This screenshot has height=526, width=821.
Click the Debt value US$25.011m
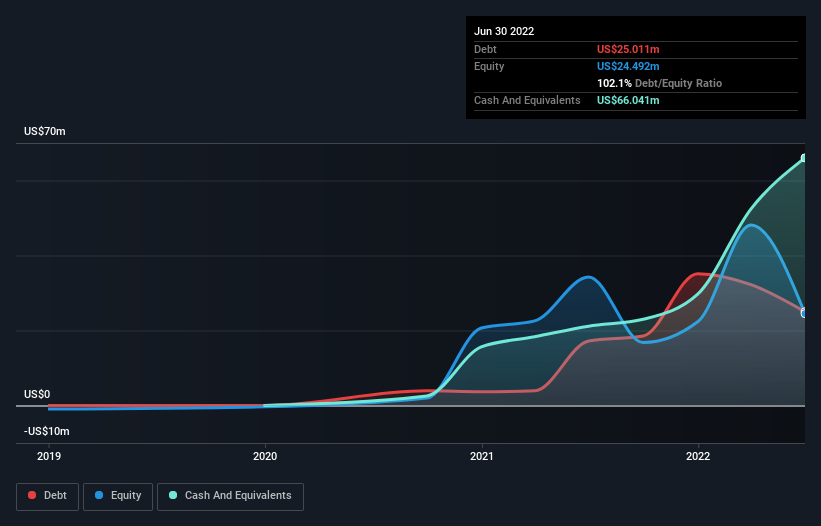point(628,49)
